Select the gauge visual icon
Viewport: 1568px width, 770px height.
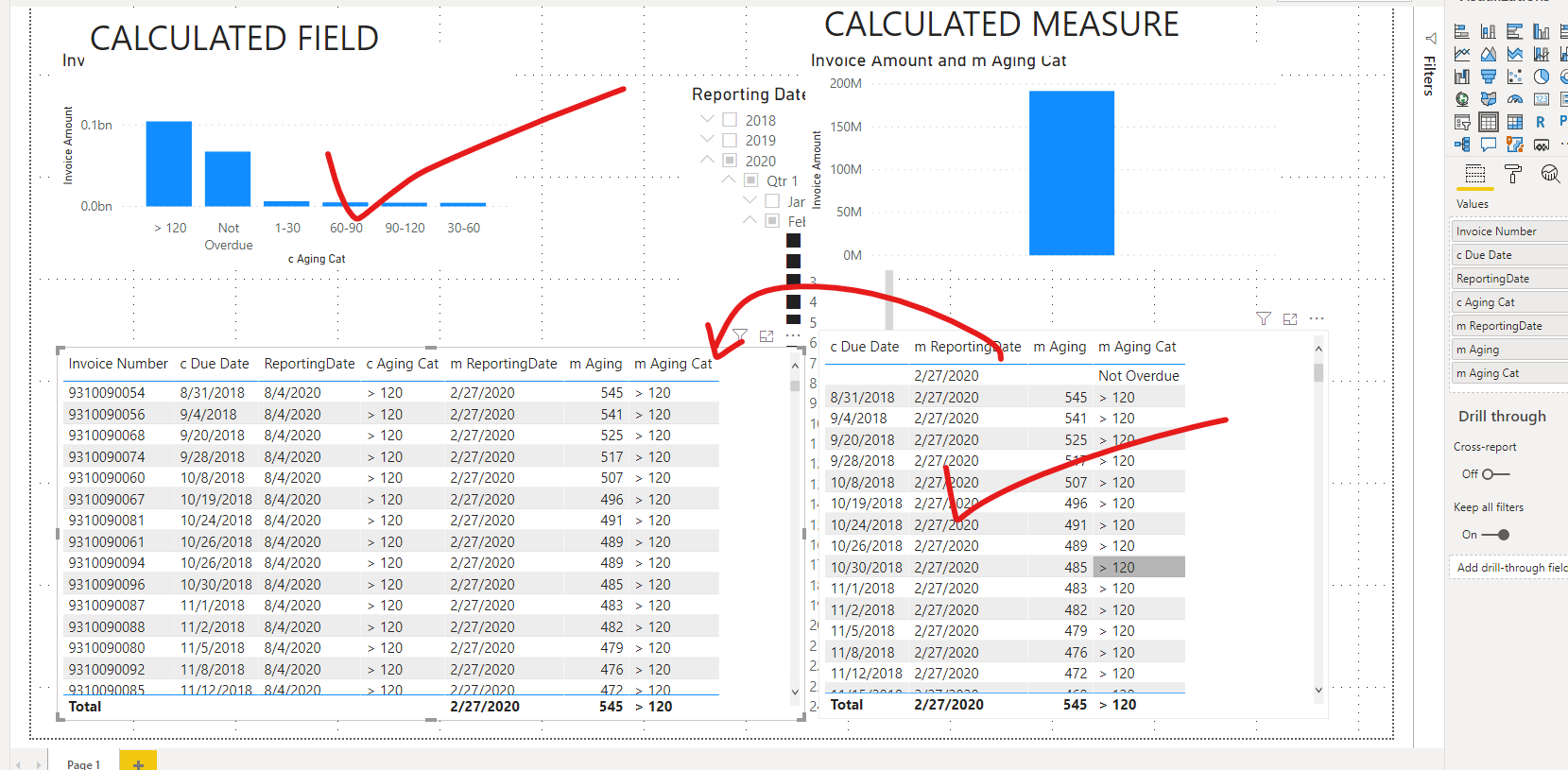pos(1515,99)
